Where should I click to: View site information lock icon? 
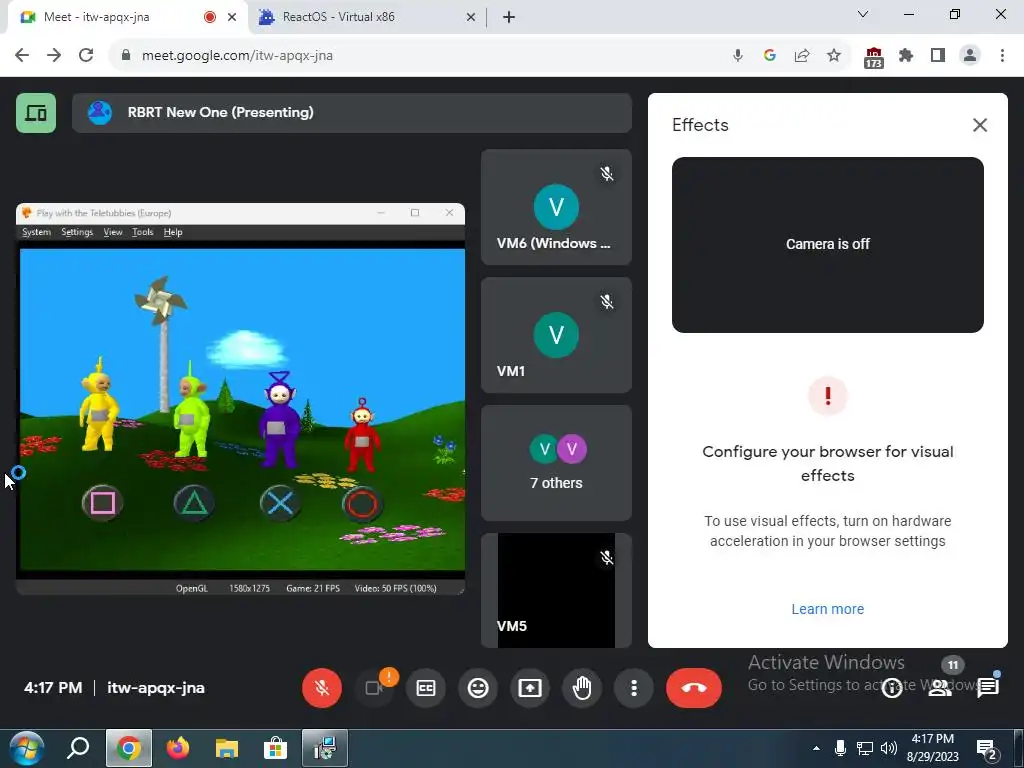pyautogui.click(x=126, y=56)
